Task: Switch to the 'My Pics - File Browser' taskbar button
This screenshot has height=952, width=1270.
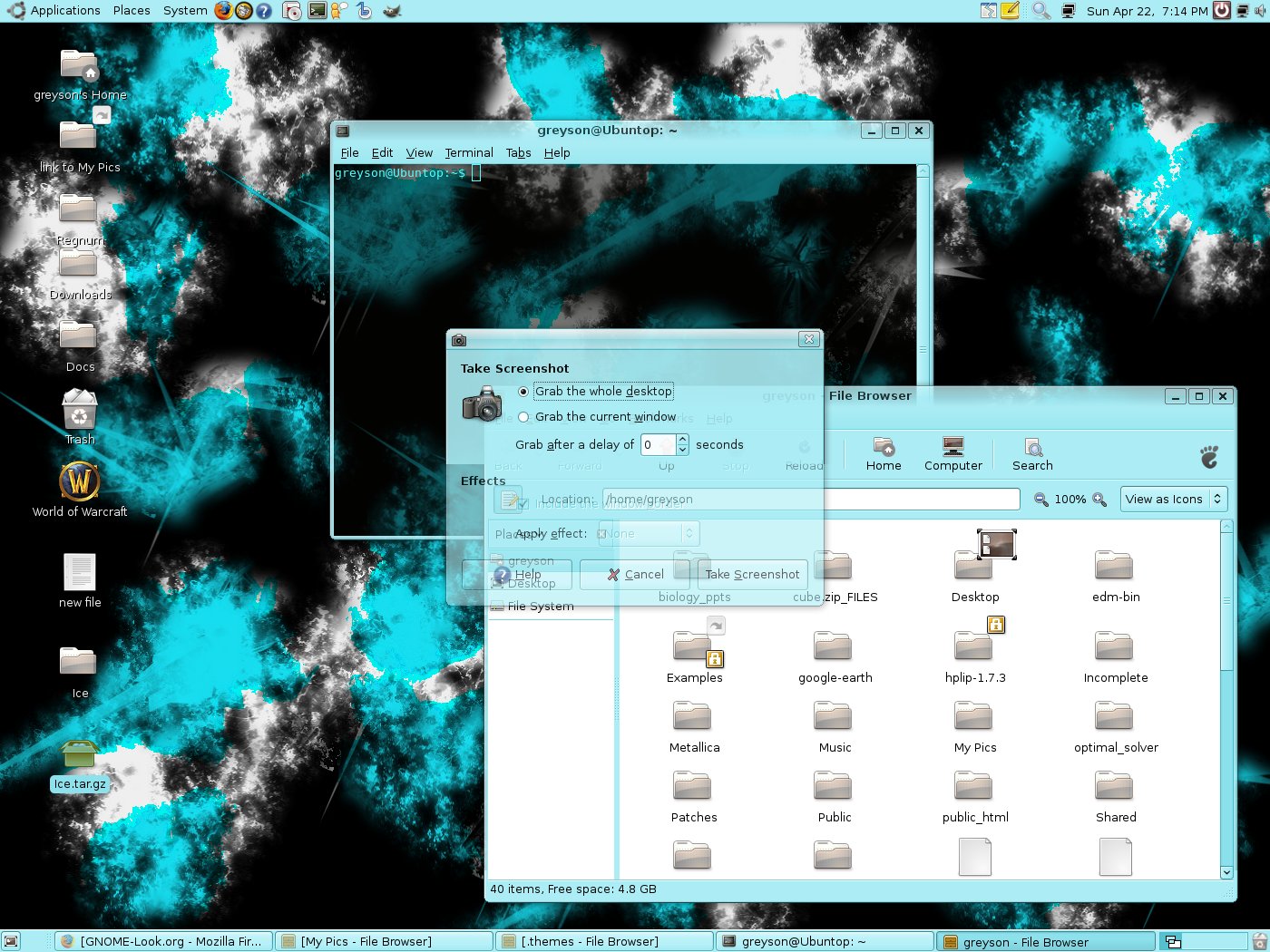Action: 385,941
